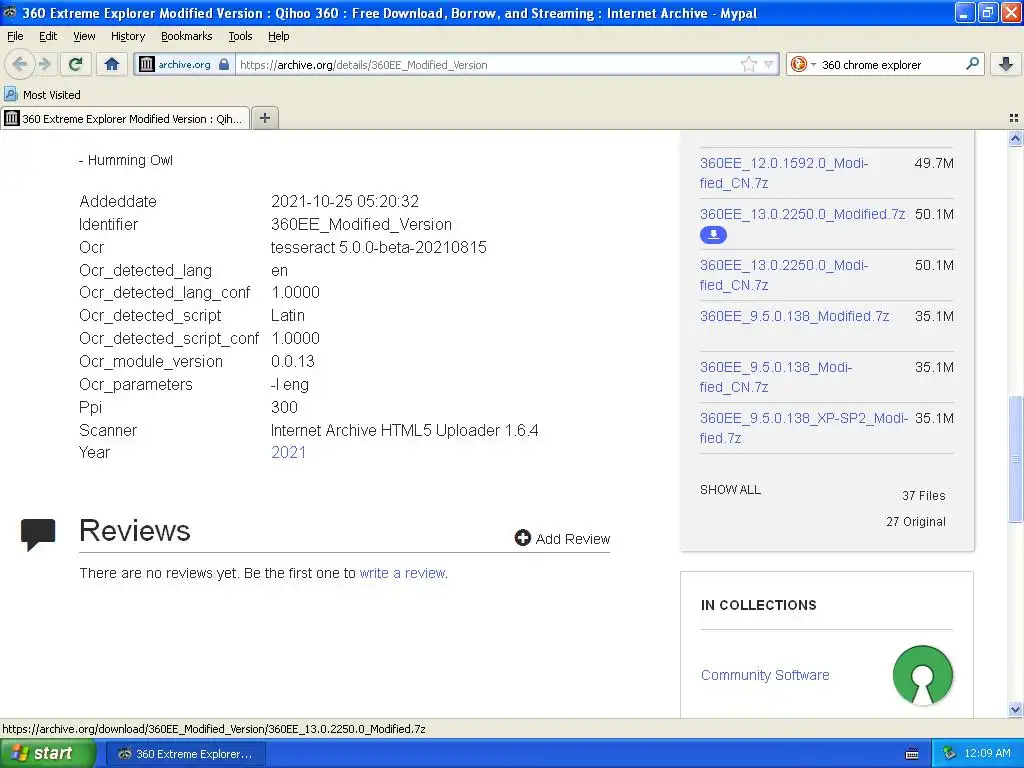Viewport: 1024px width, 768px height.
Task: Click the Forward arrow button
Action: coord(45,64)
